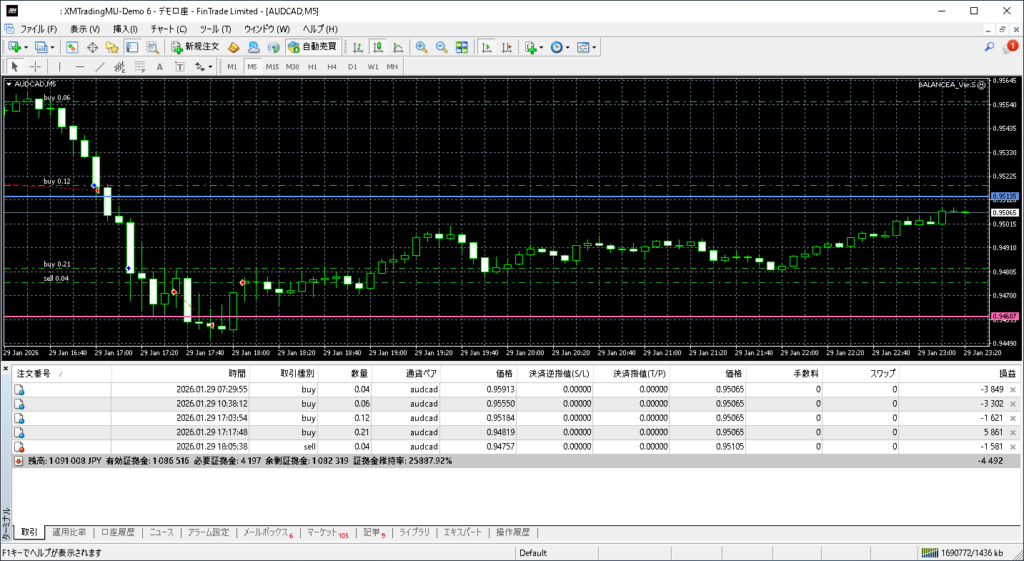Switch to the 口座履歴 tab

(x=119, y=533)
